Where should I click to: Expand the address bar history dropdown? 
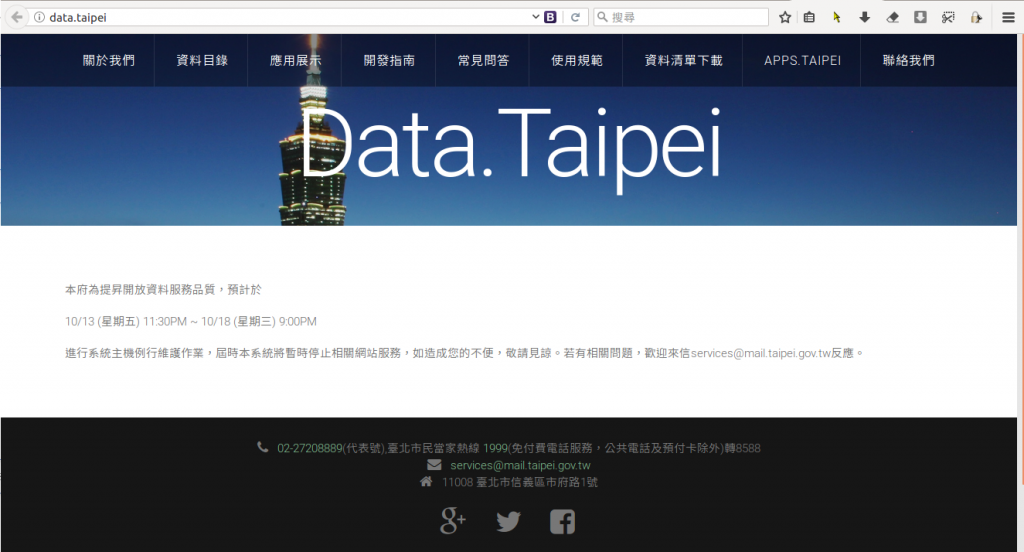click(x=536, y=17)
